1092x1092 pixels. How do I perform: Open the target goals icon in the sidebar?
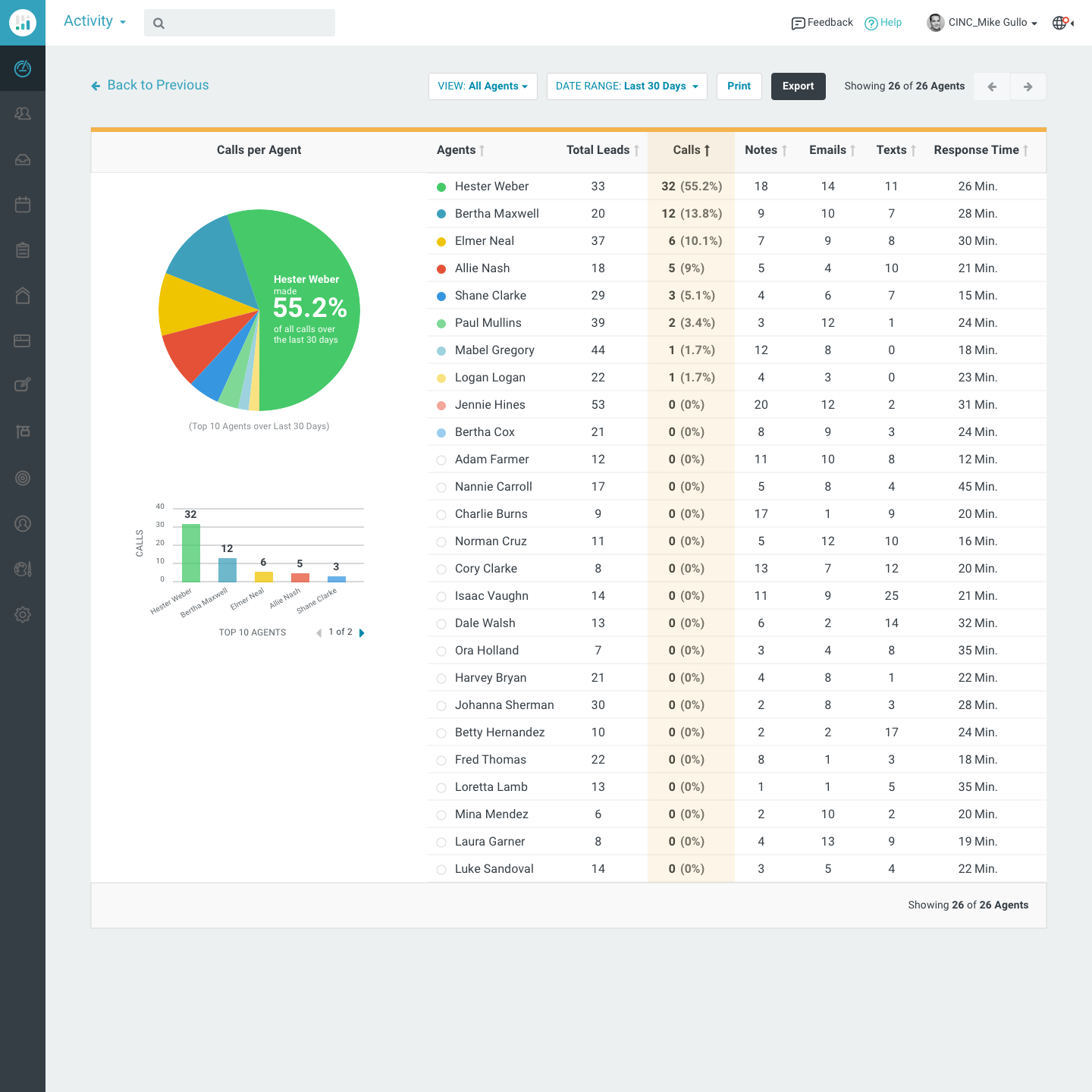(23, 478)
